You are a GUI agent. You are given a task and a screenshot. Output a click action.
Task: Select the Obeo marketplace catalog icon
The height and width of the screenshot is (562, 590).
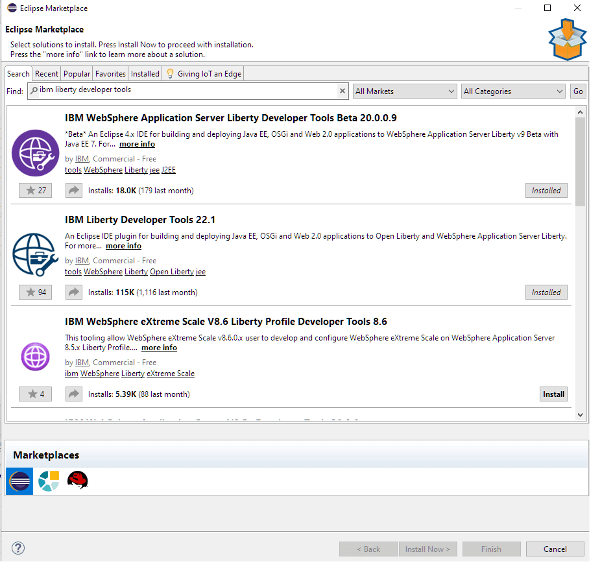click(49, 481)
